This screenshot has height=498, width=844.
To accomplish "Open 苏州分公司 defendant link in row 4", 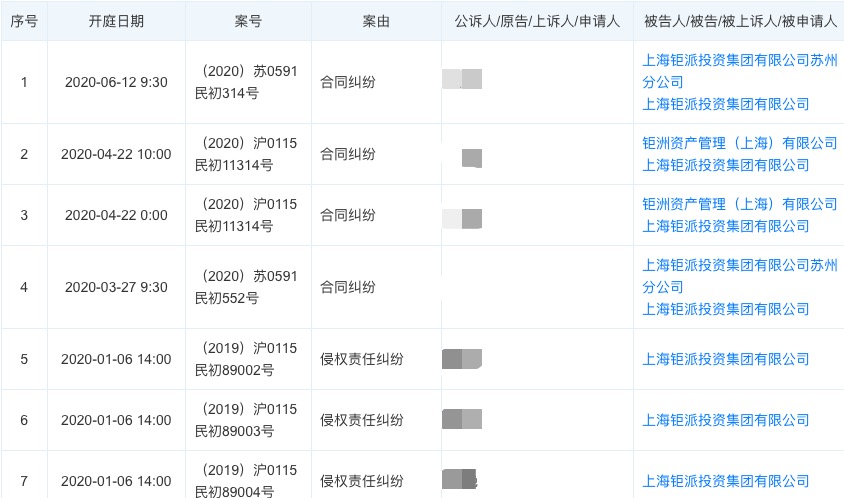I will tap(739, 266).
